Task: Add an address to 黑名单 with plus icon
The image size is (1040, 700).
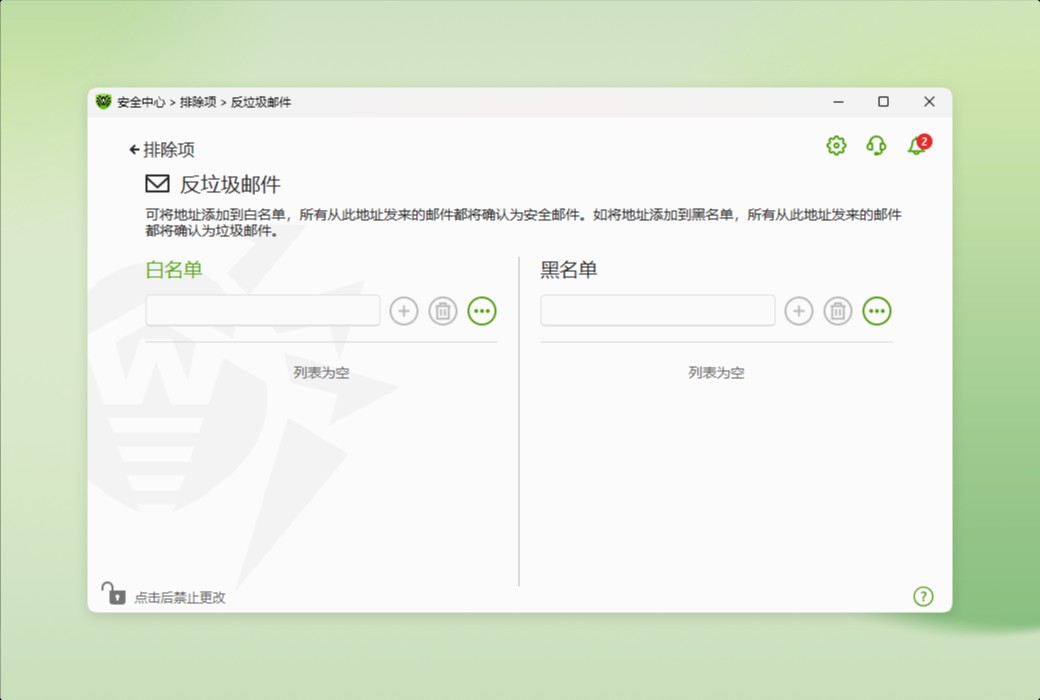Action: pos(799,311)
